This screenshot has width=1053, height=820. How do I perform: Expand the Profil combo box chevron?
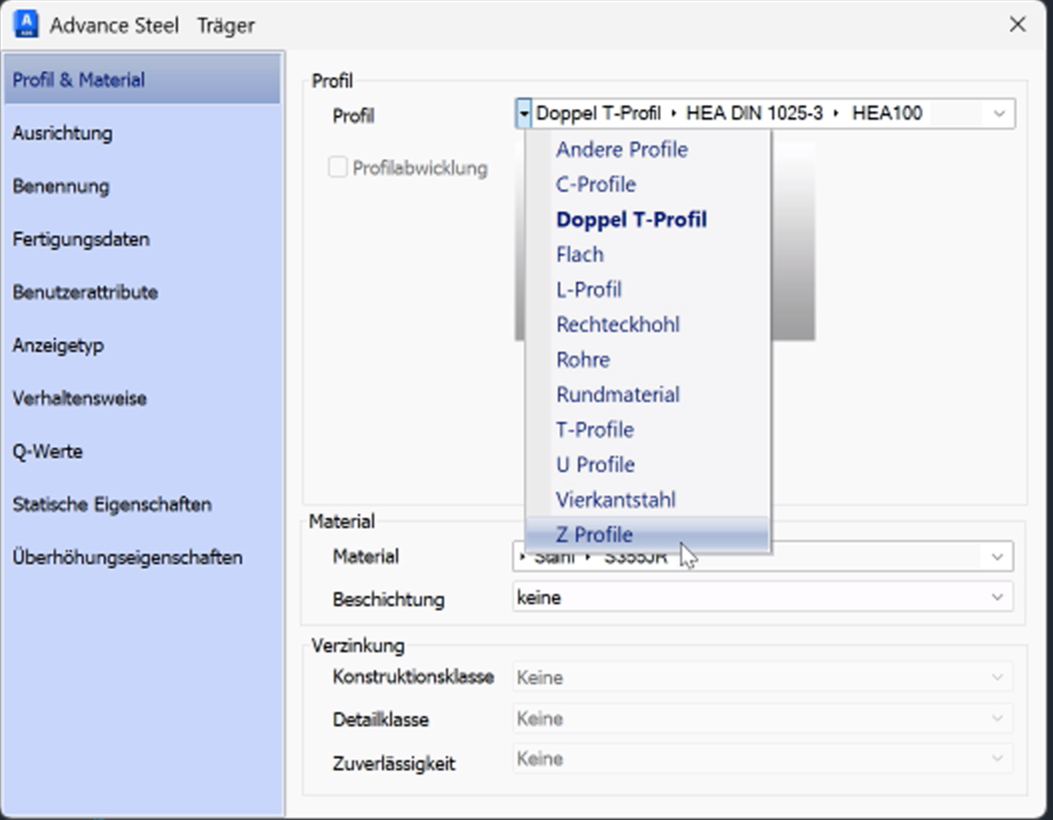pyautogui.click(x=999, y=114)
